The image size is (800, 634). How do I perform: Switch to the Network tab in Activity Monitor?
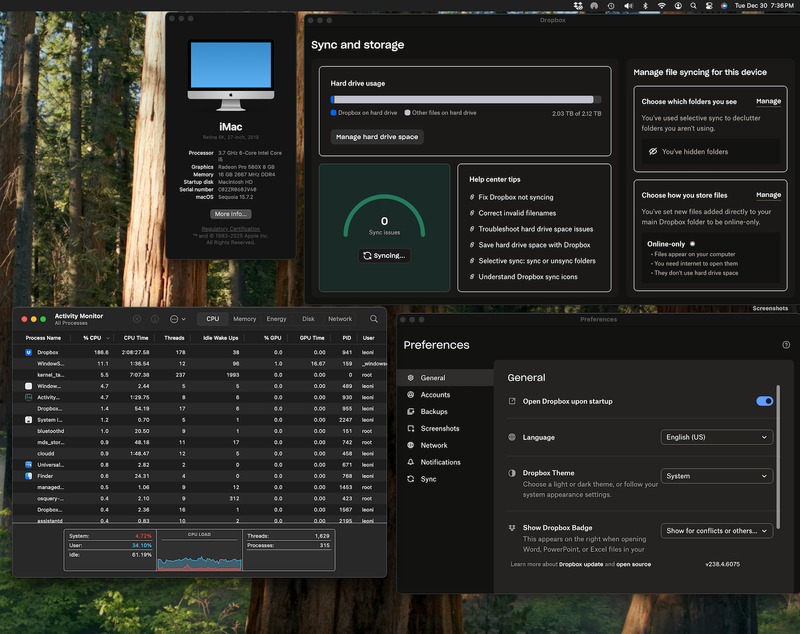click(340, 319)
